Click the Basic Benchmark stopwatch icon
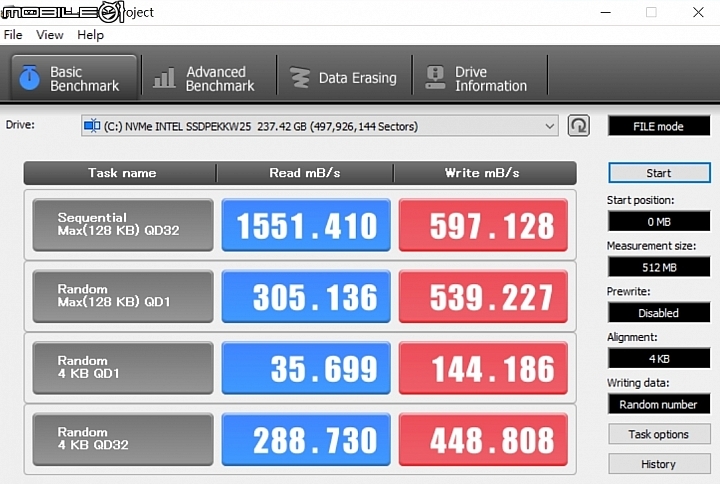The height and width of the screenshot is (484, 720). [29, 78]
